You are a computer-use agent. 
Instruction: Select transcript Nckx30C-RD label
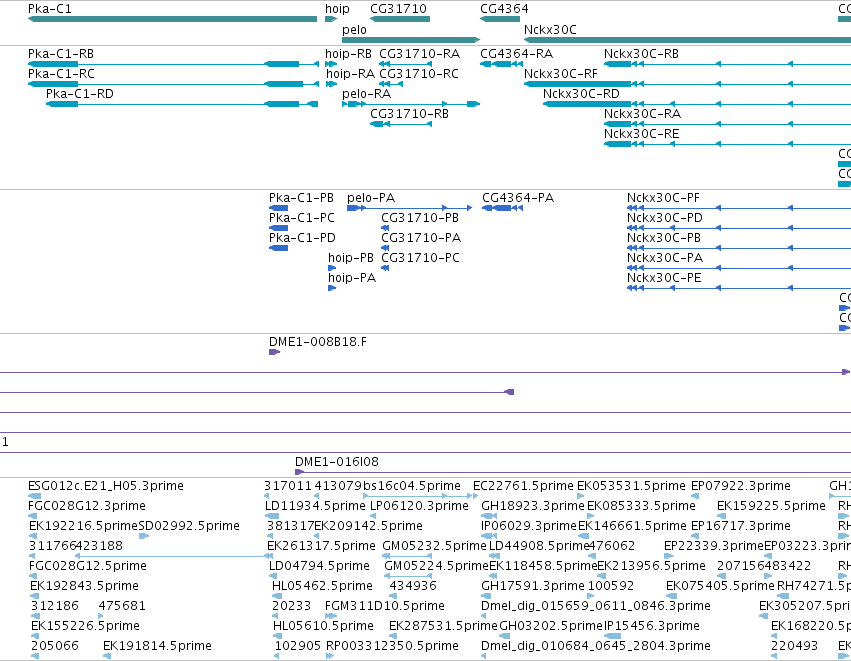(581, 94)
